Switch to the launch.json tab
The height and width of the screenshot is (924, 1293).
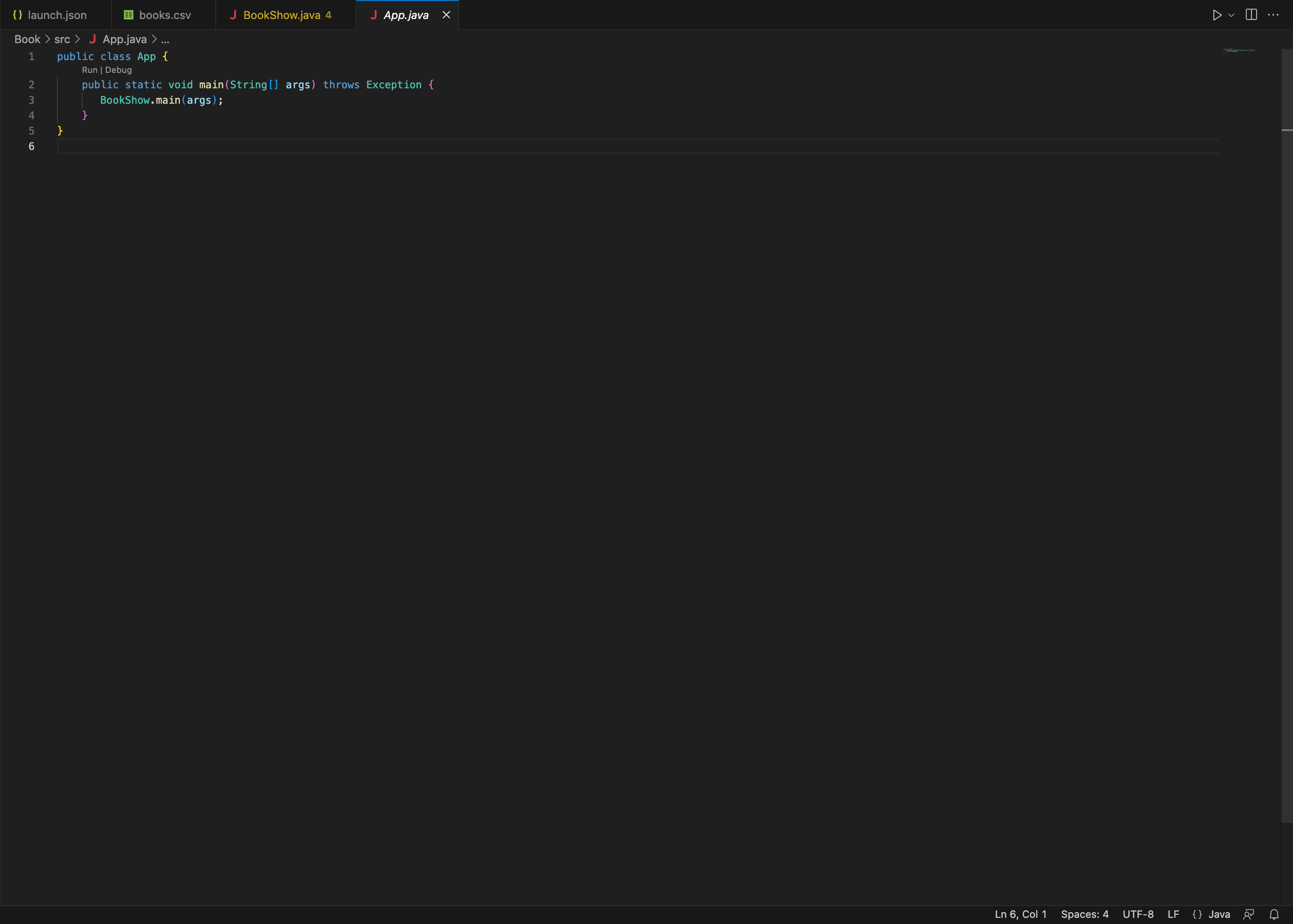57,15
